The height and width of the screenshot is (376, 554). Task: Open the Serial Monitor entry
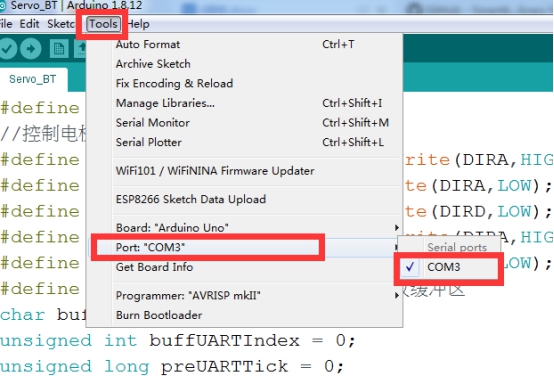(244, 123)
